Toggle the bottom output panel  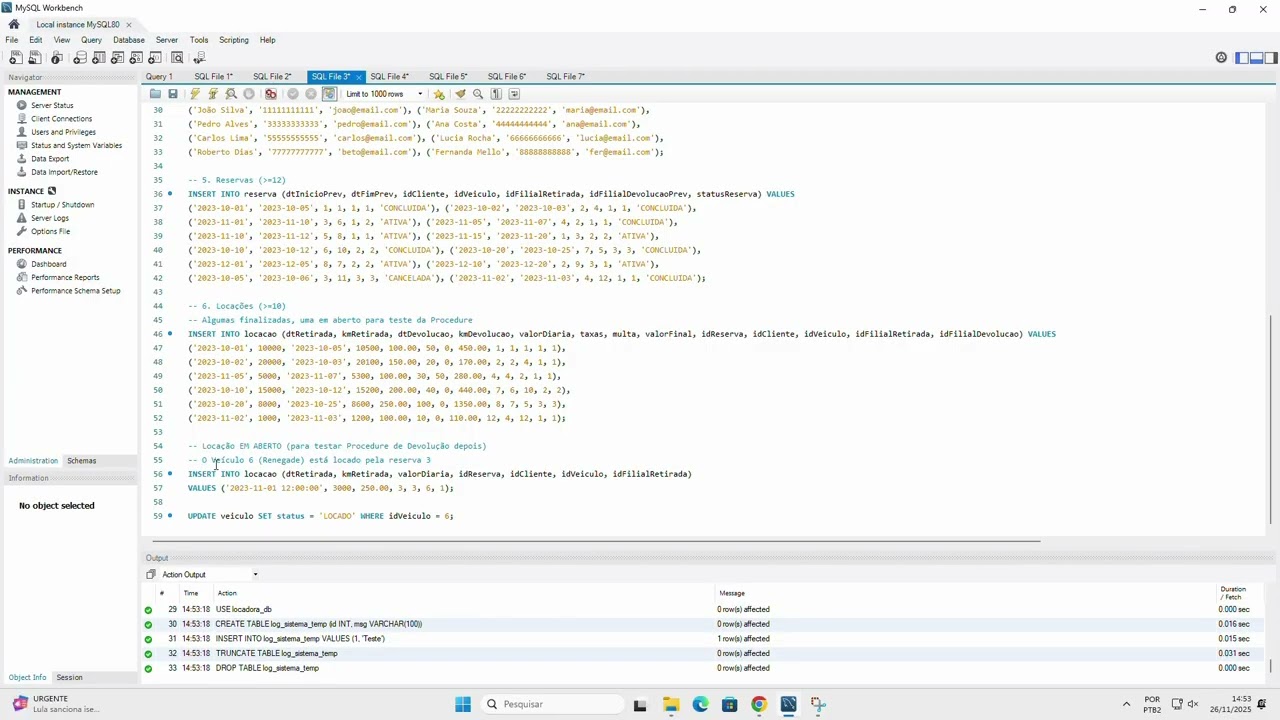[x=1256, y=58]
